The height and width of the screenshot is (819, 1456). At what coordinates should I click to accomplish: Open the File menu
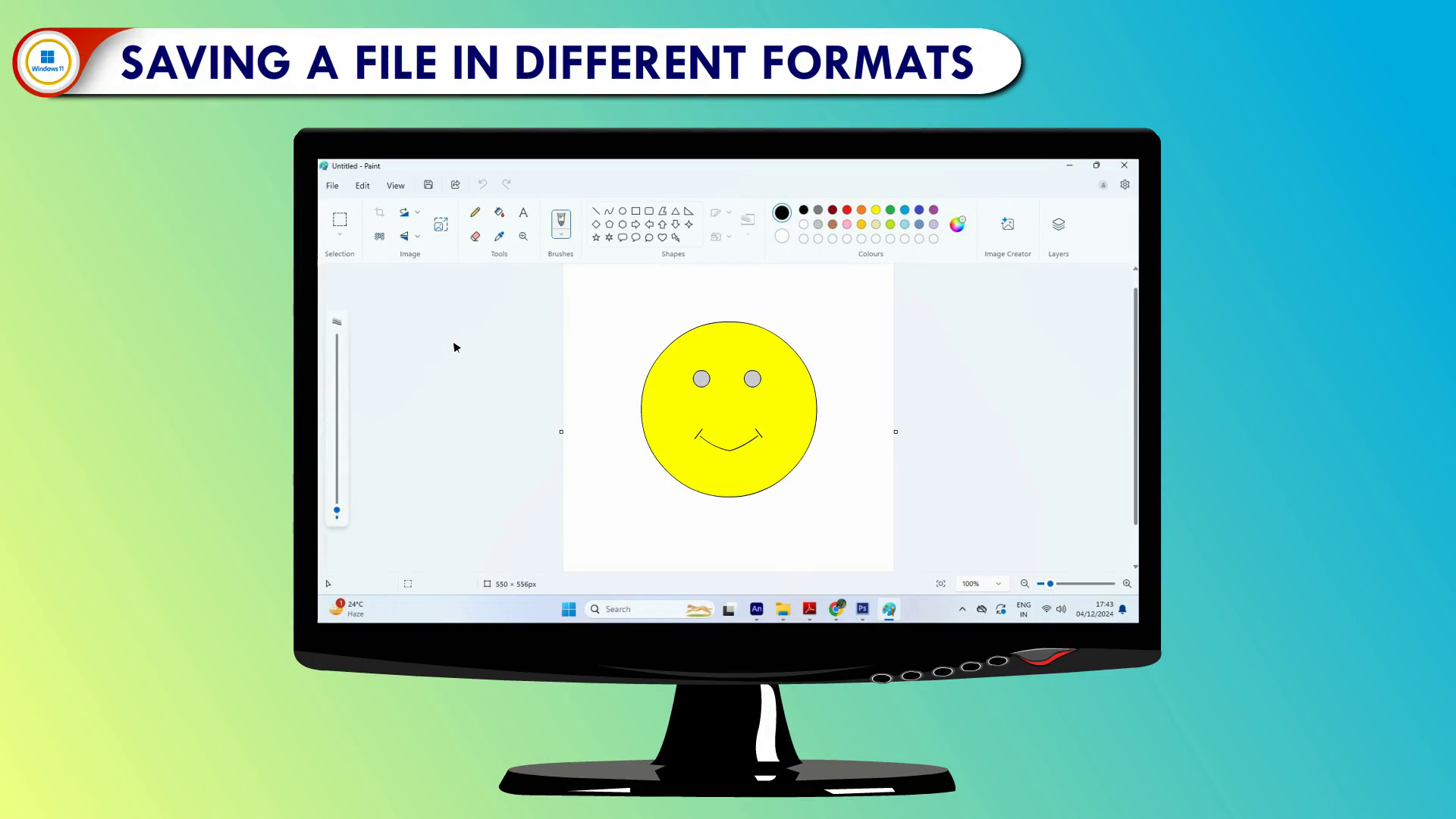pyautogui.click(x=332, y=186)
